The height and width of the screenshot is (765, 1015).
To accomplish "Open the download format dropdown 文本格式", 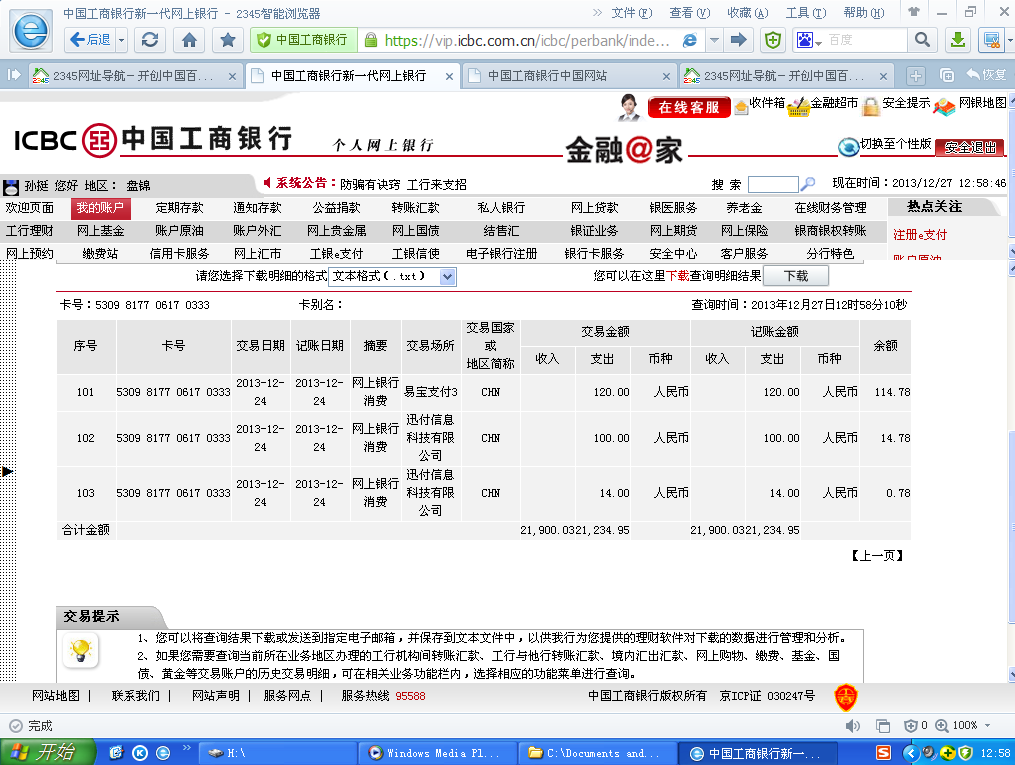I will tap(392, 276).
